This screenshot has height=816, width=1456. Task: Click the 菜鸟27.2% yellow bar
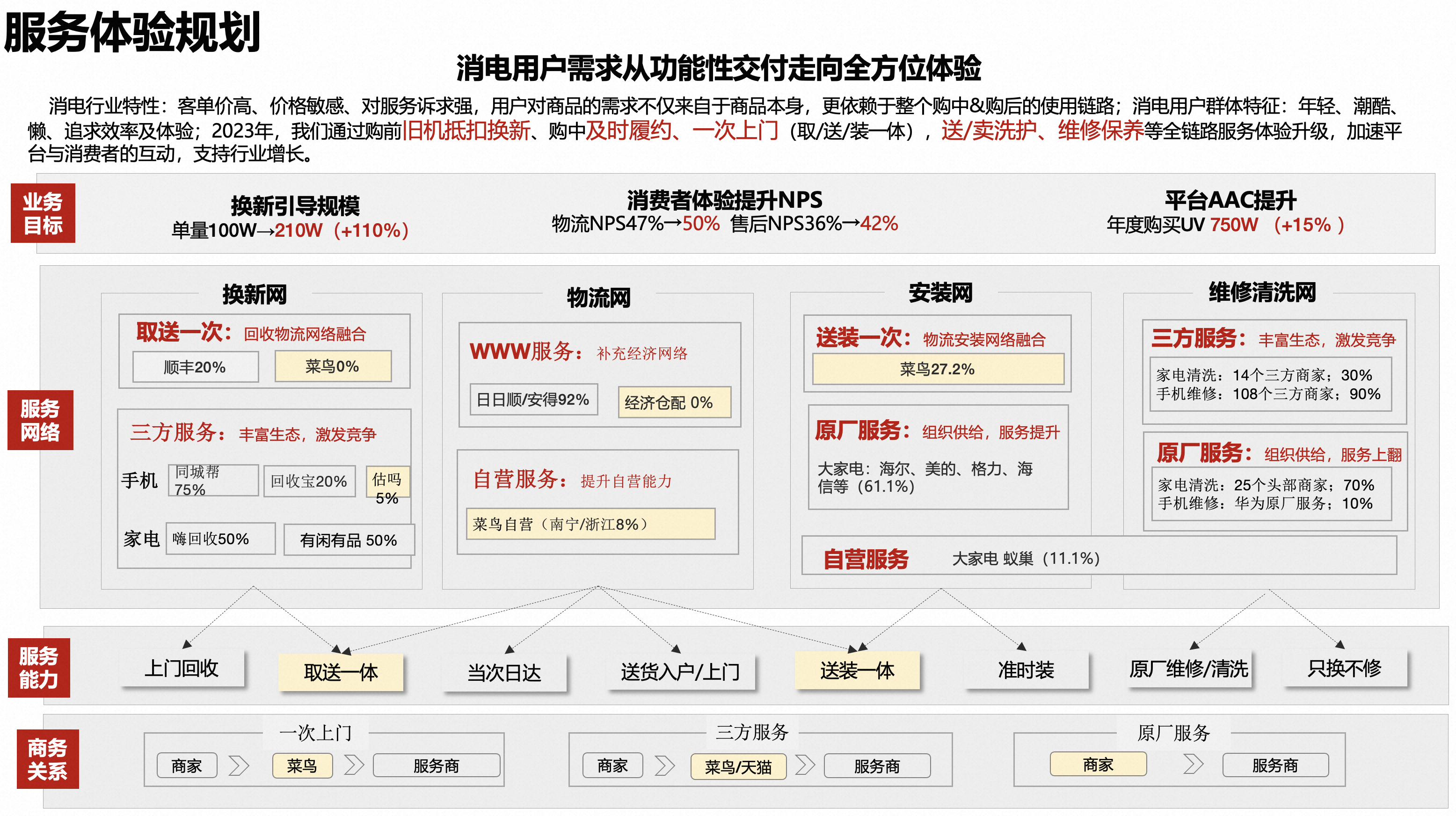point(937,369)
